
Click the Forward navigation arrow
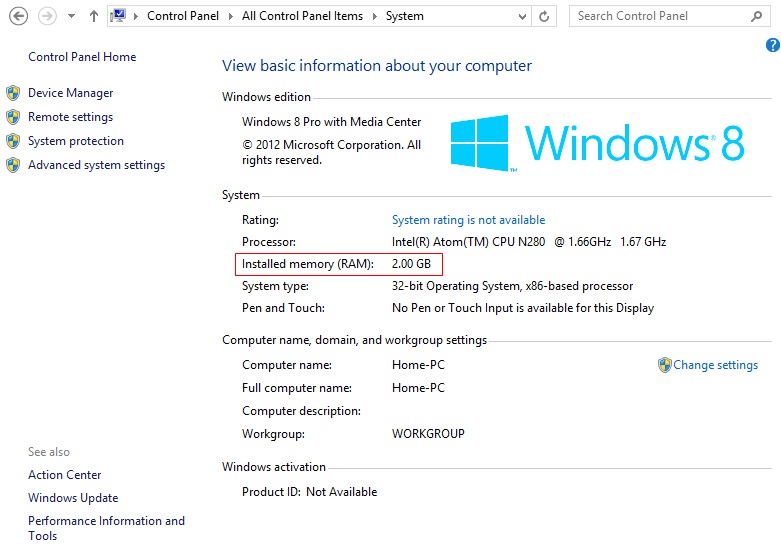click(x=46, y=16)
